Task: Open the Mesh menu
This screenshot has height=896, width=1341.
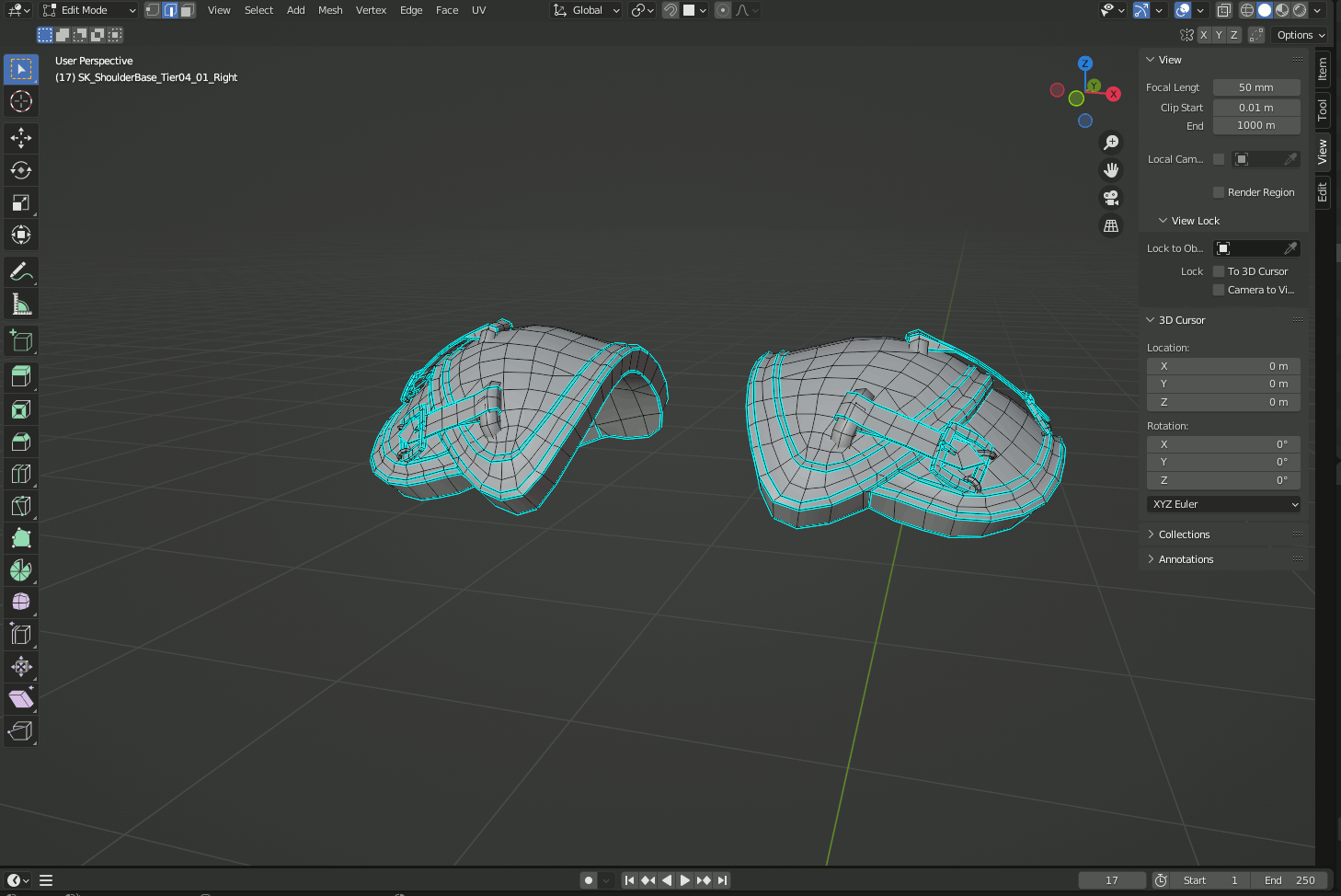Action: pyautogui.click(x=330, y=10)
